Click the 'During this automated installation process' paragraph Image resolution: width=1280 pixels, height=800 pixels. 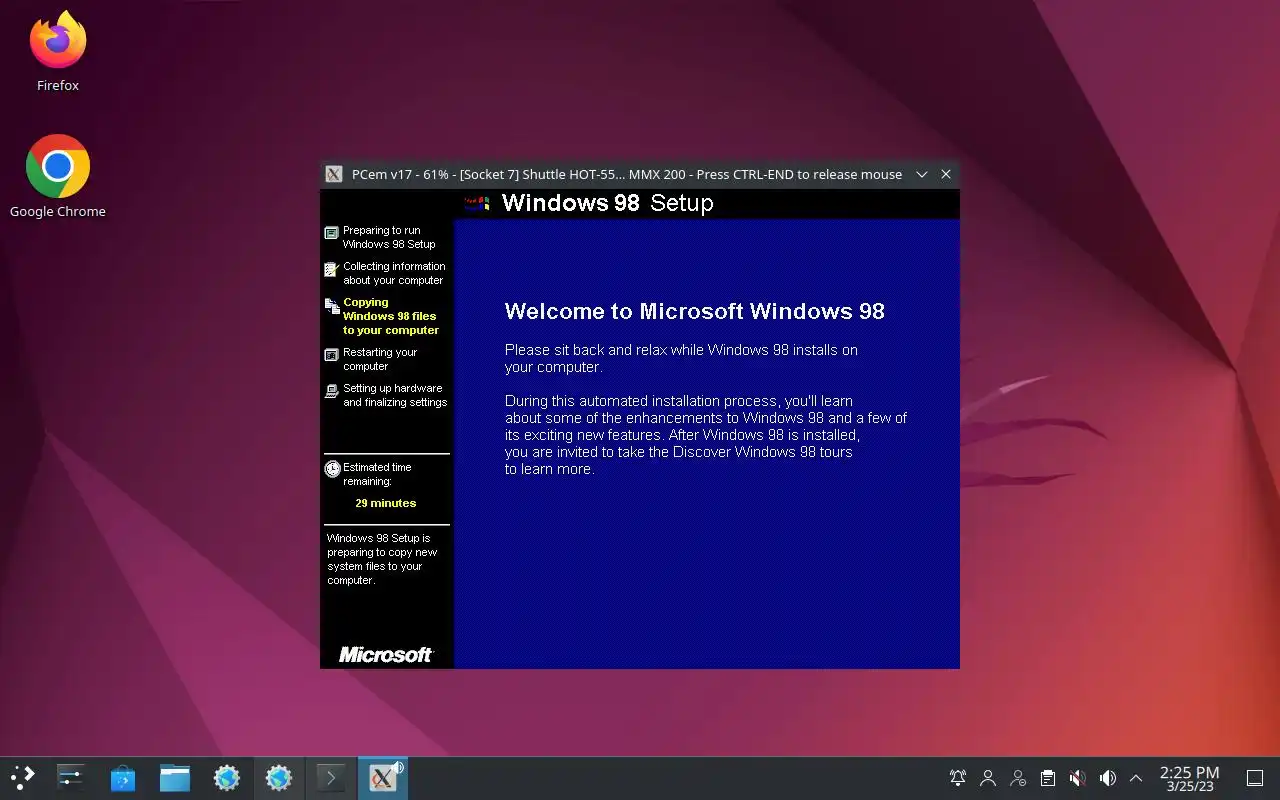(x=706, y=435)
